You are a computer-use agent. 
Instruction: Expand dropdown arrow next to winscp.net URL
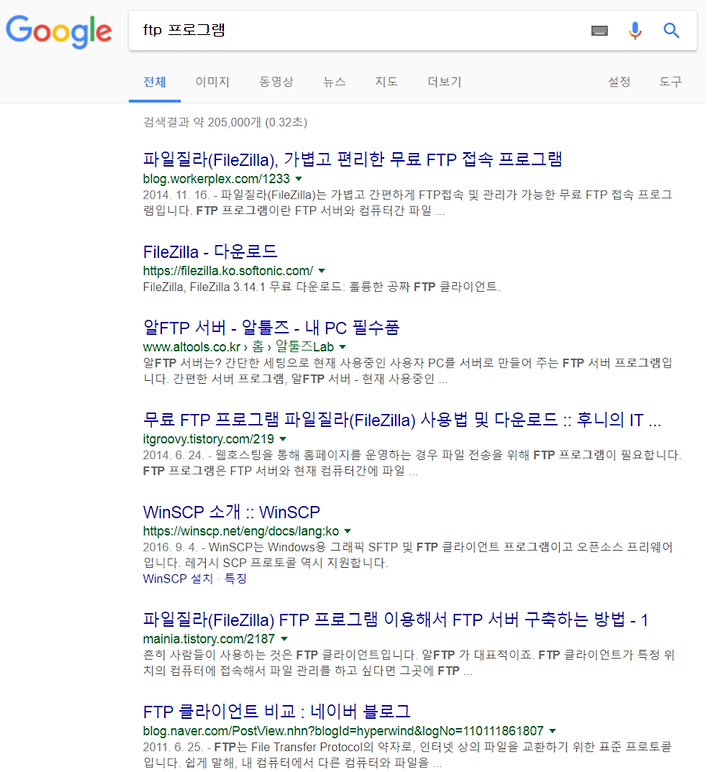348,531
